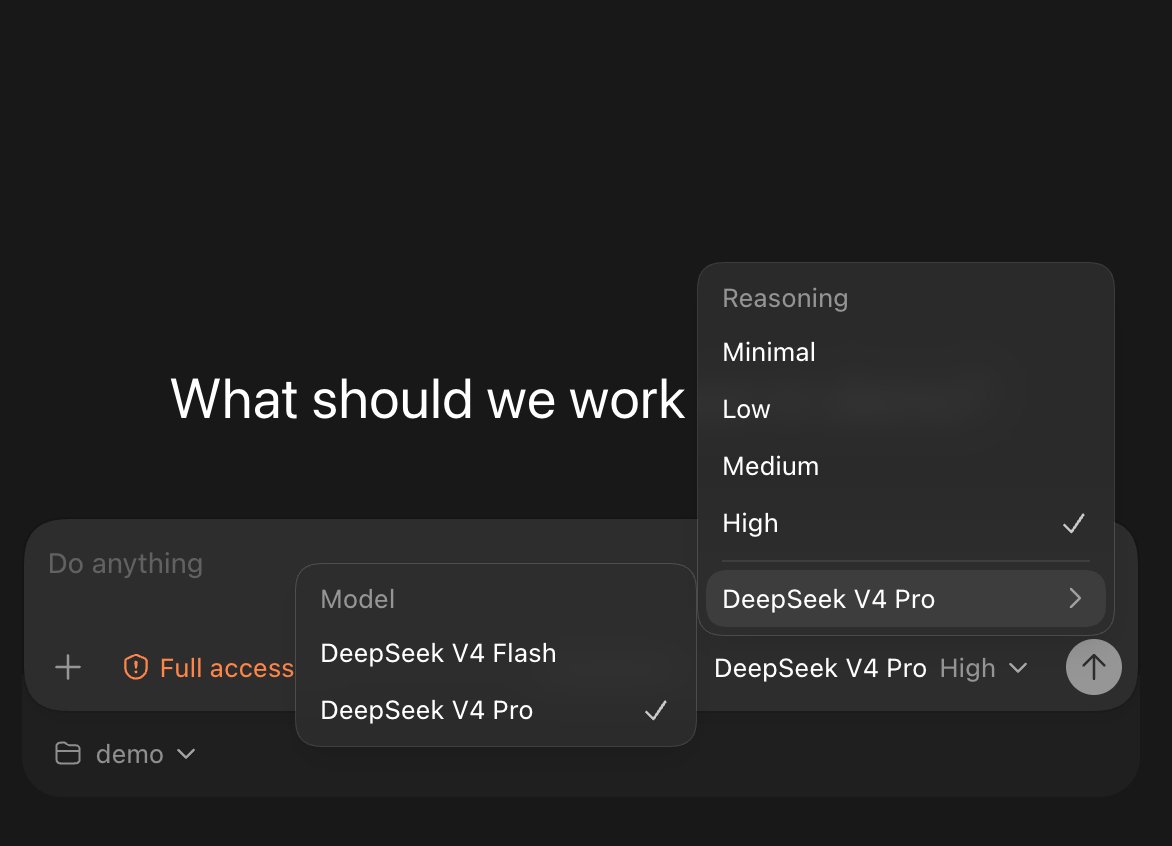The image size is (1172, 846).
Task: Click the plus attachment icon
Action: [x=68, y=667]
